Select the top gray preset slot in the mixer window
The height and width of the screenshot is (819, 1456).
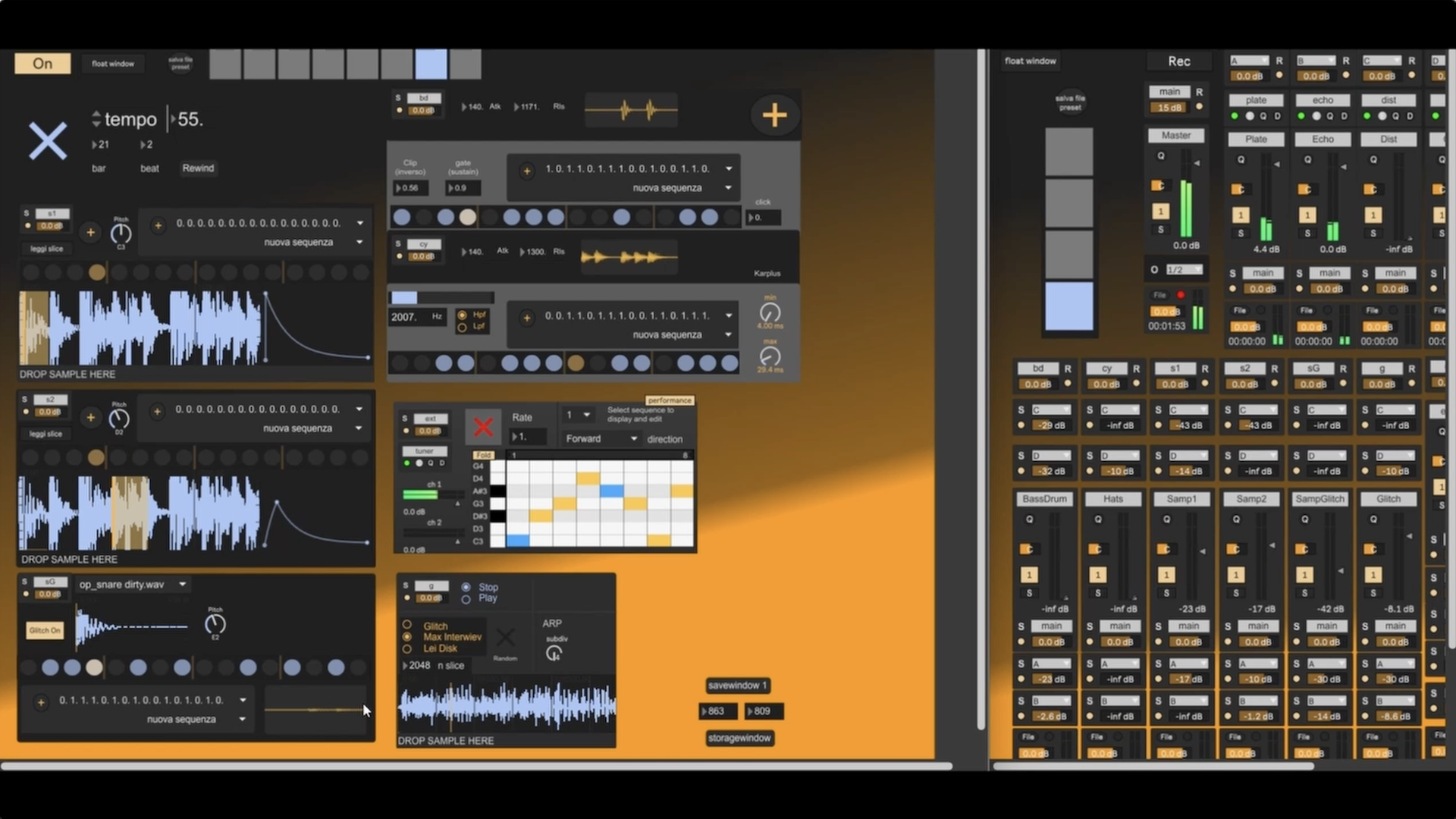tap(1069, 152)
